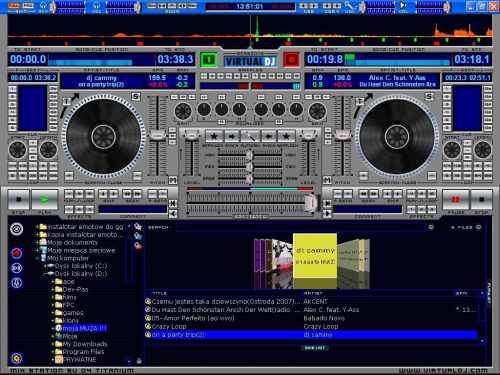Click the red record icon in sidebar
Viewport: 500px width, 375px height.
pos(17,253)
